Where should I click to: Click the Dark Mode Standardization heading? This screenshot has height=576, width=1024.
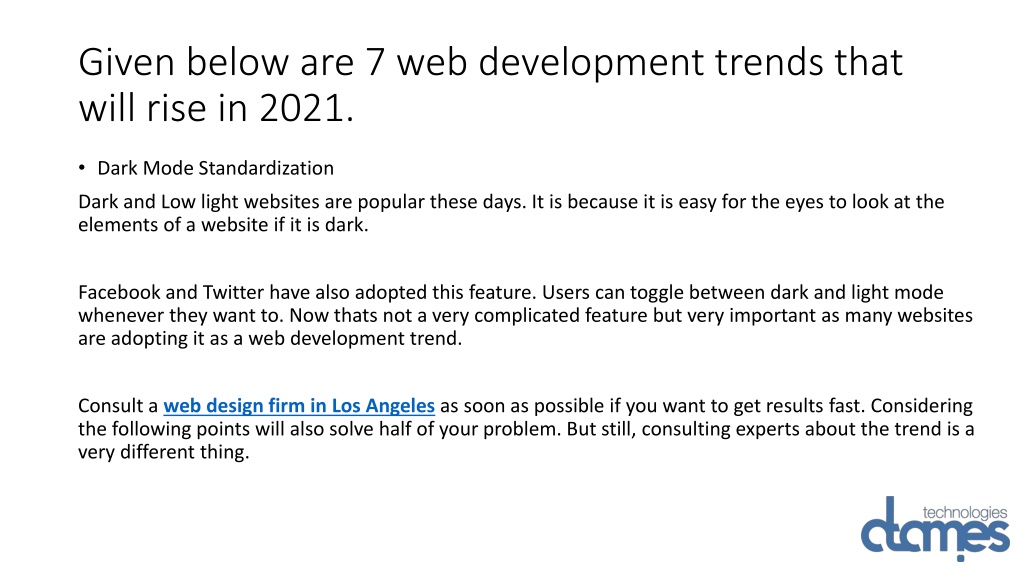point(216,168)
